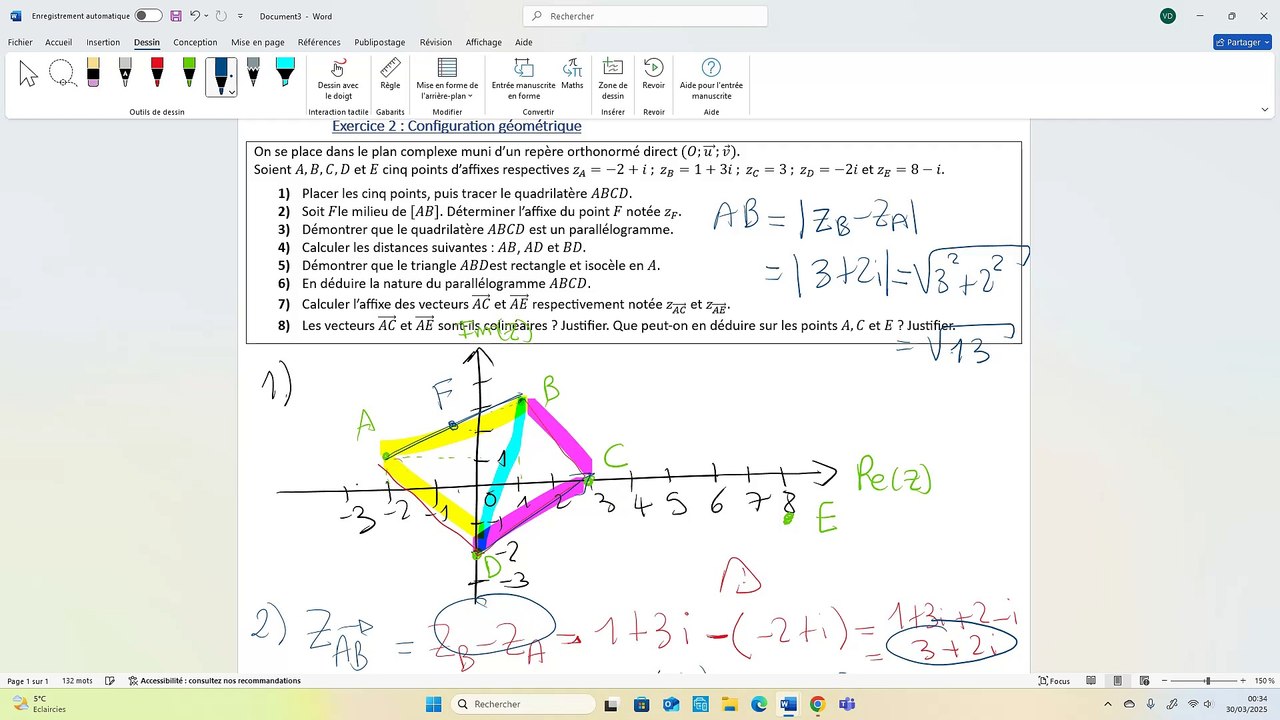The image size is (1280, 720).
Task: Open File Explorer from the taskbar
Action: pyautogui.click(x=730, y=704)
